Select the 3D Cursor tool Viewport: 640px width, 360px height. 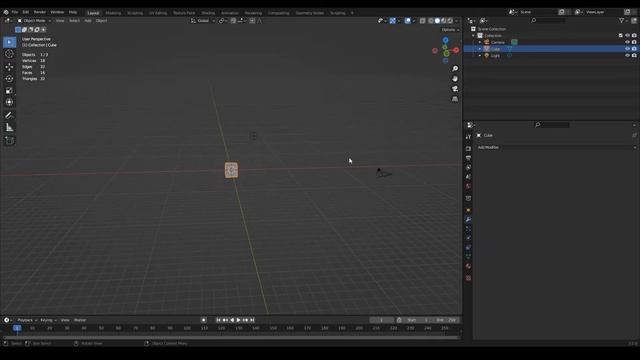[9, 54]
